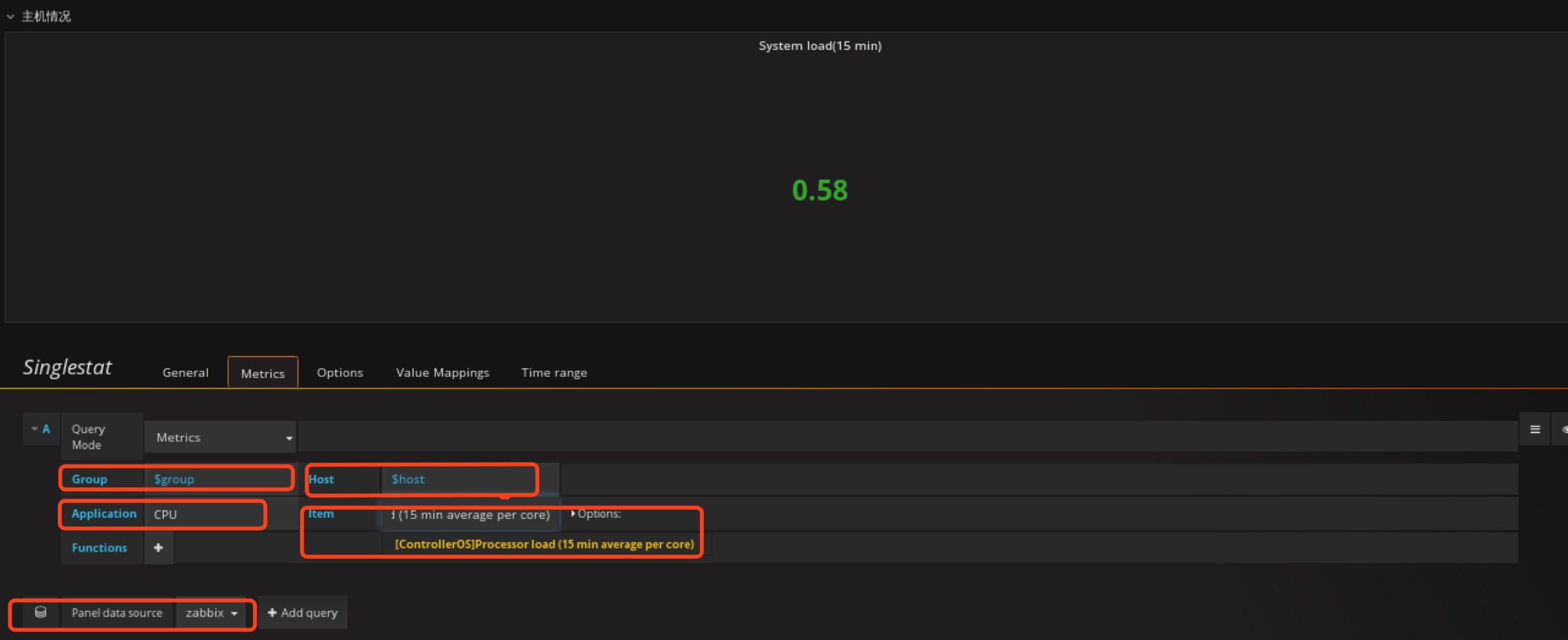Image resolution: width=1568 pixels, height=640 pixels.
Task: Click the database icon by Panel data source
Action: [x=40, y=613]
